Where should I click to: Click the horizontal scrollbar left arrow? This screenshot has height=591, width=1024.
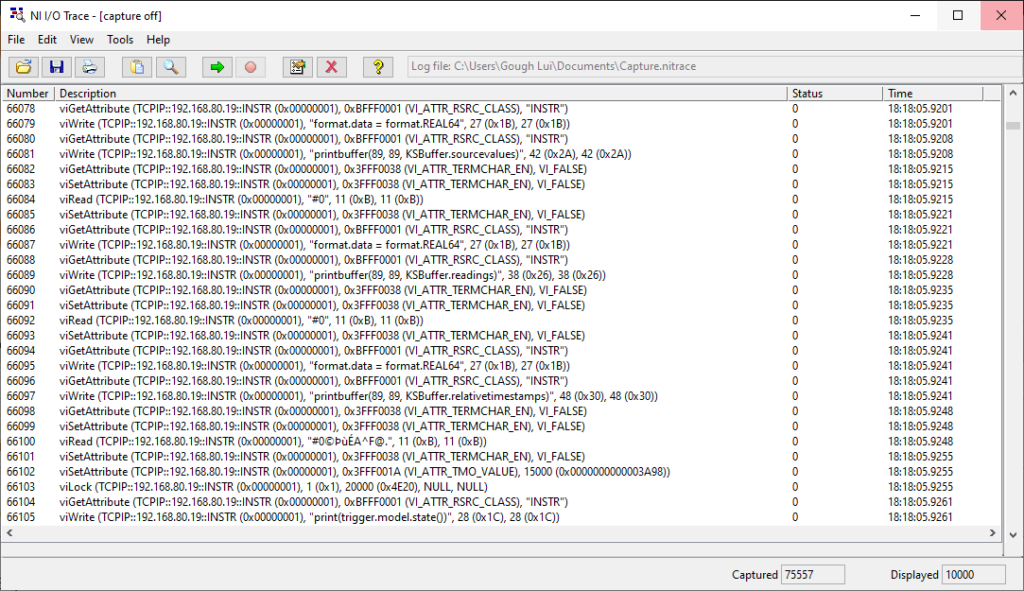click(x=9, y=534)
